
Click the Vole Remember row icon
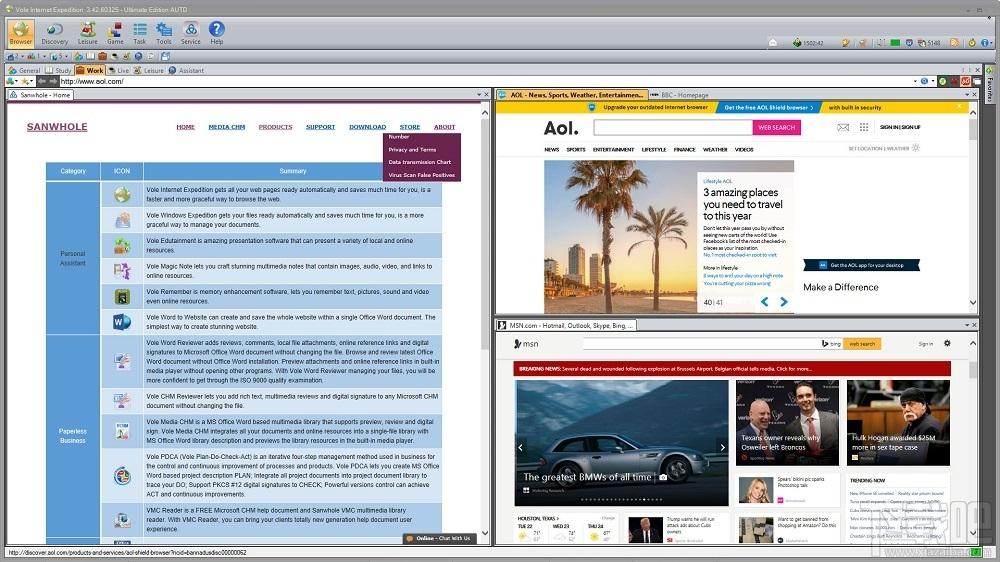tap(122, 297)
